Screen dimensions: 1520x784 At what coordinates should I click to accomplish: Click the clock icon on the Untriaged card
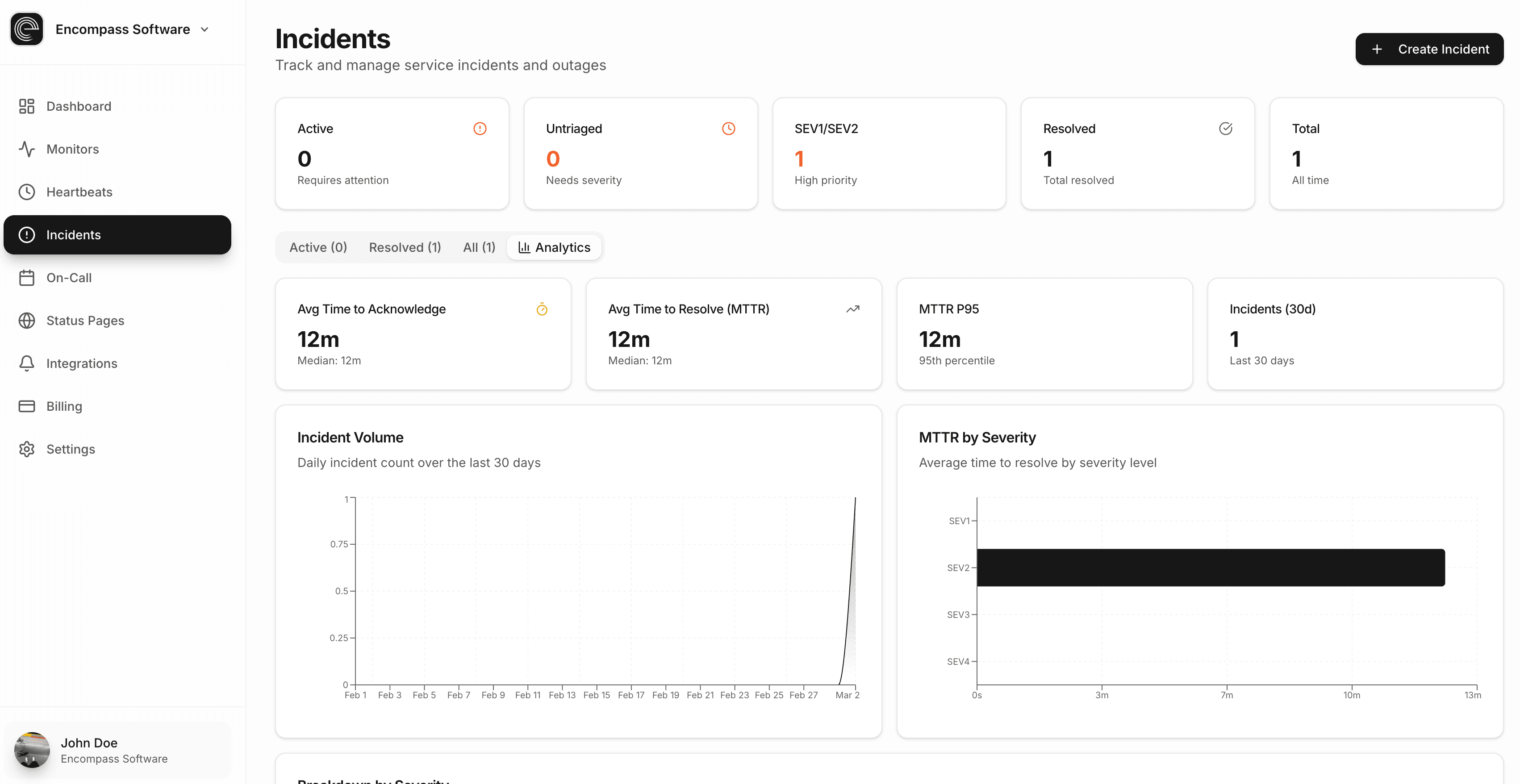(x=729, y=128)
